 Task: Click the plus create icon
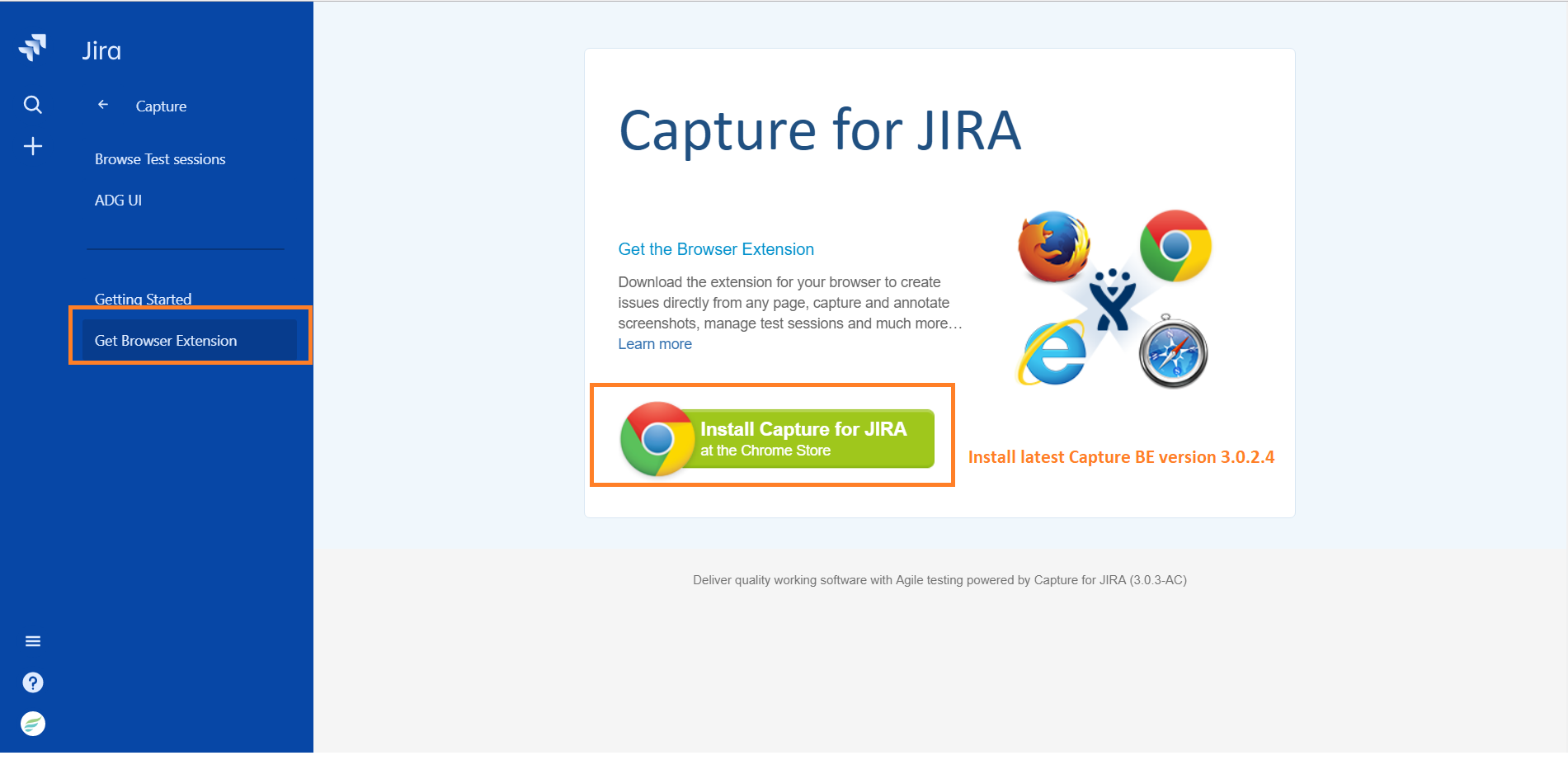pyautogui.click(x=33, y=147)
